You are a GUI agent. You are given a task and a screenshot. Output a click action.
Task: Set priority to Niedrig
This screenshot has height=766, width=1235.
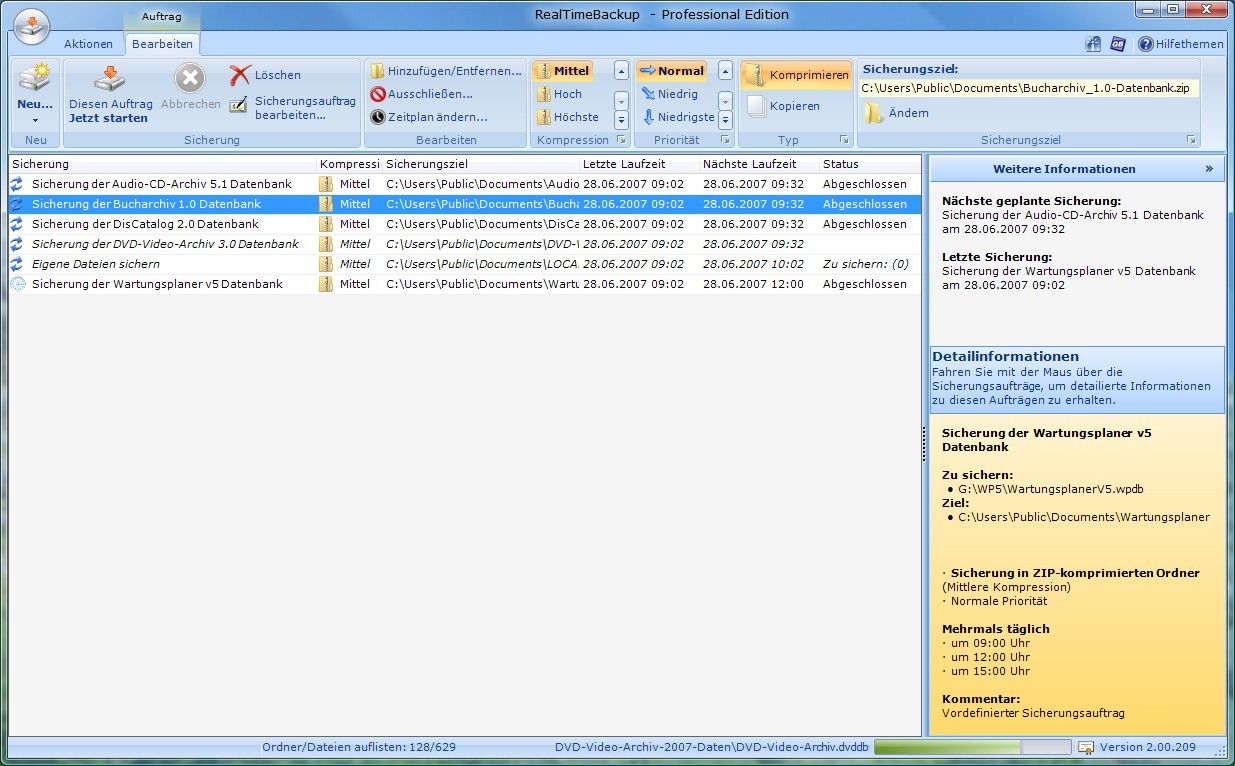(669, 94)
